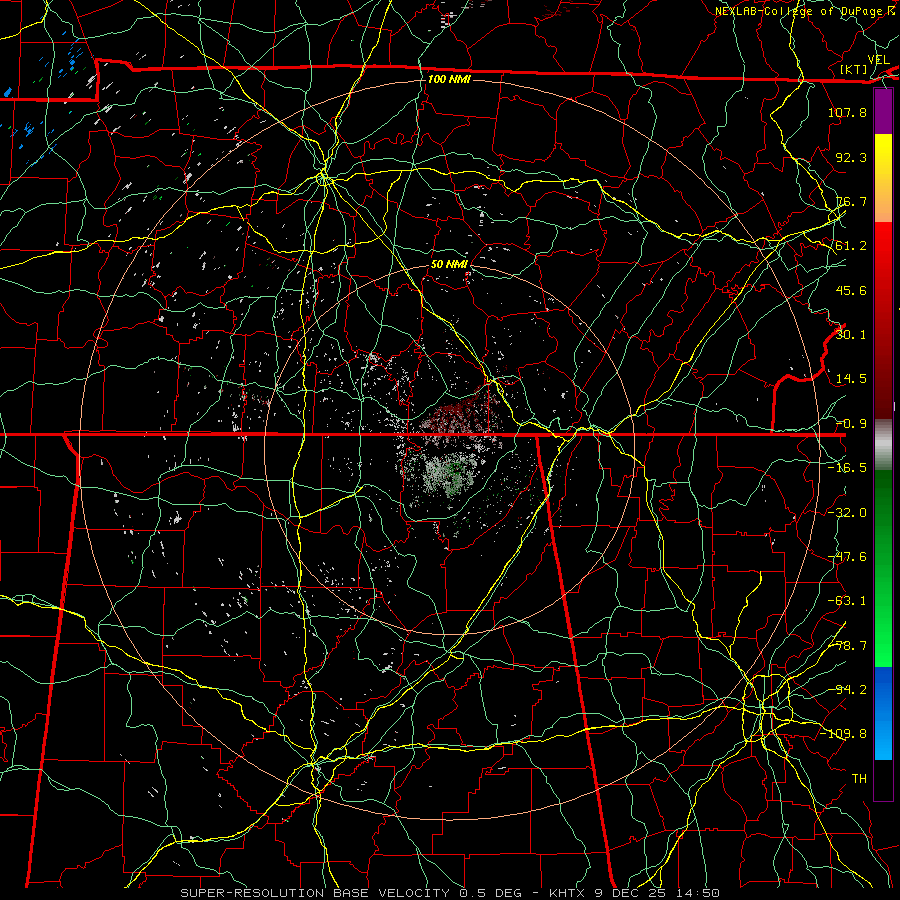Viewport: 900px width, 900px height.
Task: Select the -0.9 velocity scale value
Action: pos(851,424)
